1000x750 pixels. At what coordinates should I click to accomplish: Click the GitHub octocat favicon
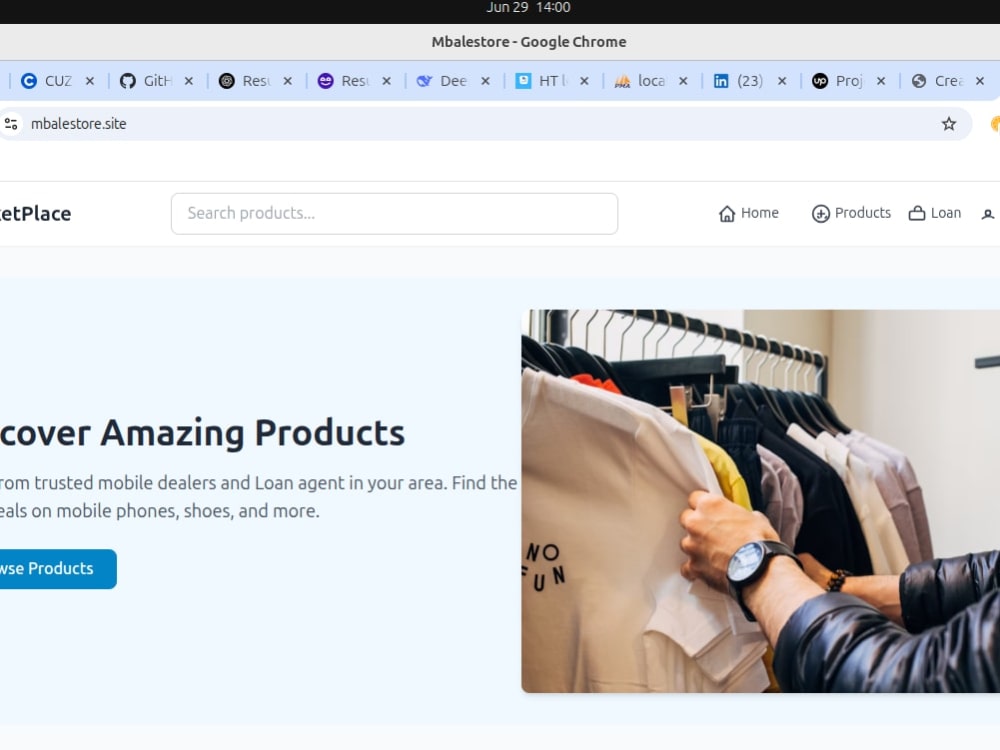click(x=128, y=81)
